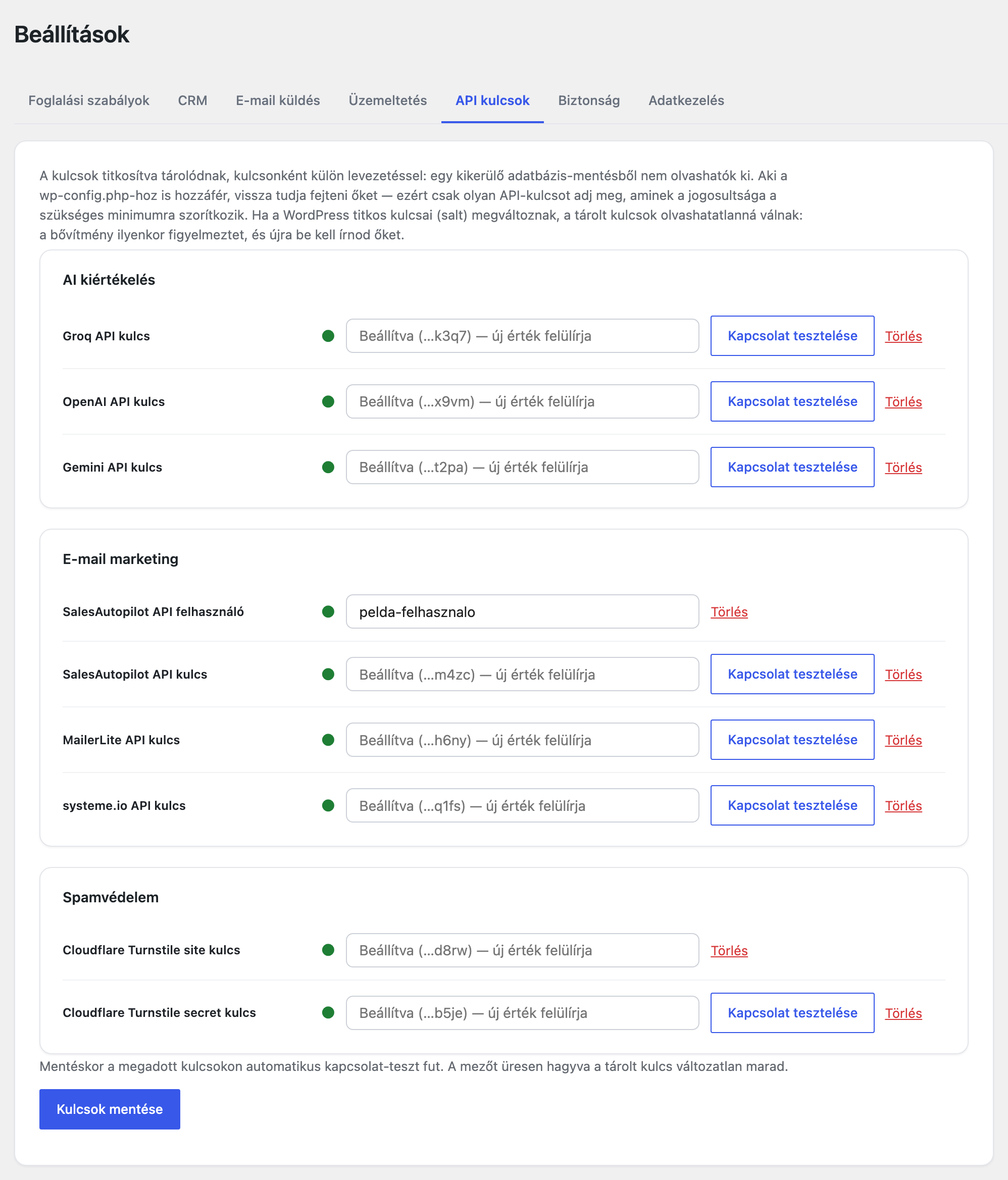Test the systeme.io API connection

pyautogui.click(x=792, y=805)
